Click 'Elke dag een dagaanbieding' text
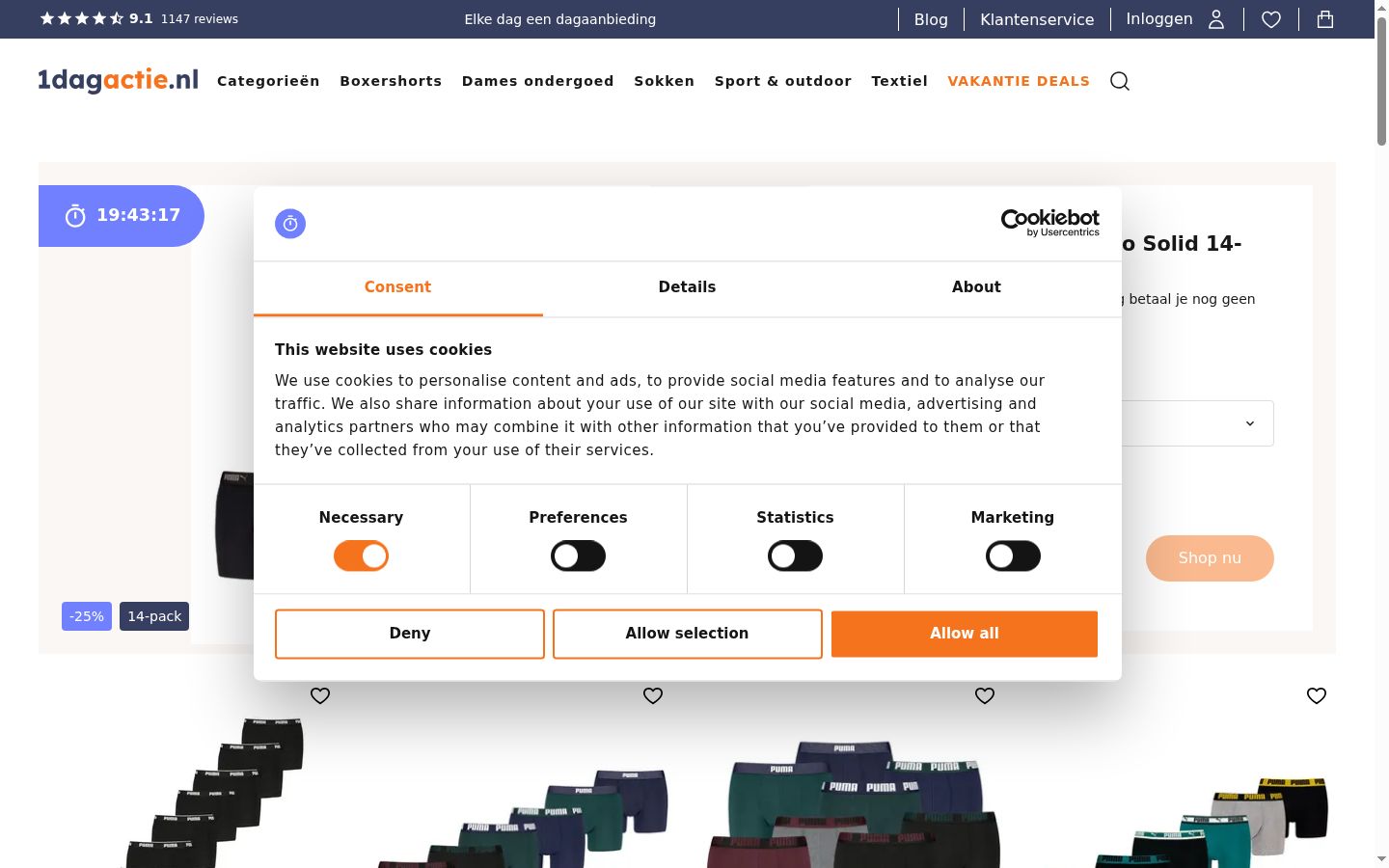 (560, 19)
